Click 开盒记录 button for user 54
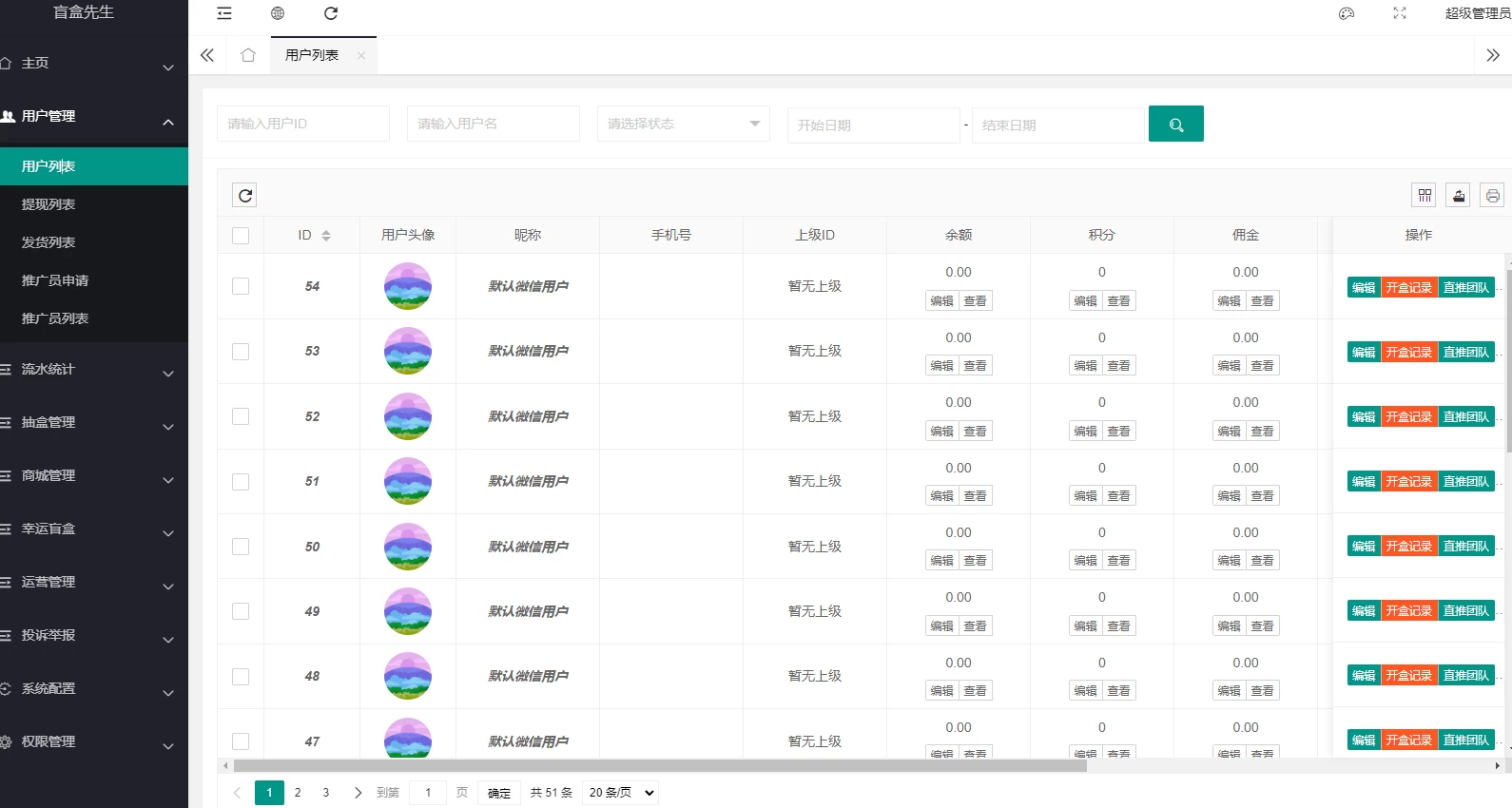Viewport: 1512px width, 808px height. (x=1408, y=287)
